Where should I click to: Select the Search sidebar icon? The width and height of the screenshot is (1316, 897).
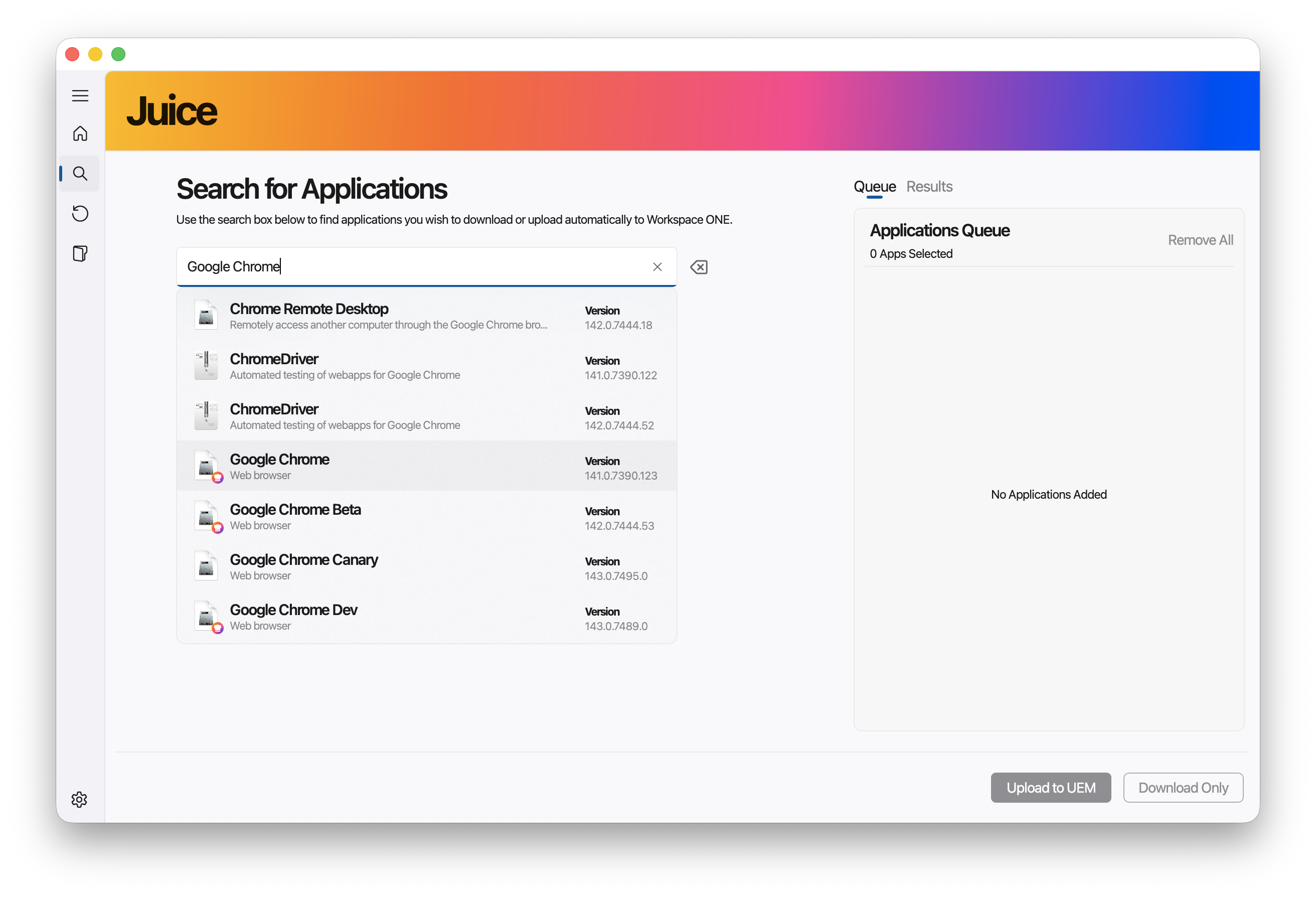coord(80,173)
